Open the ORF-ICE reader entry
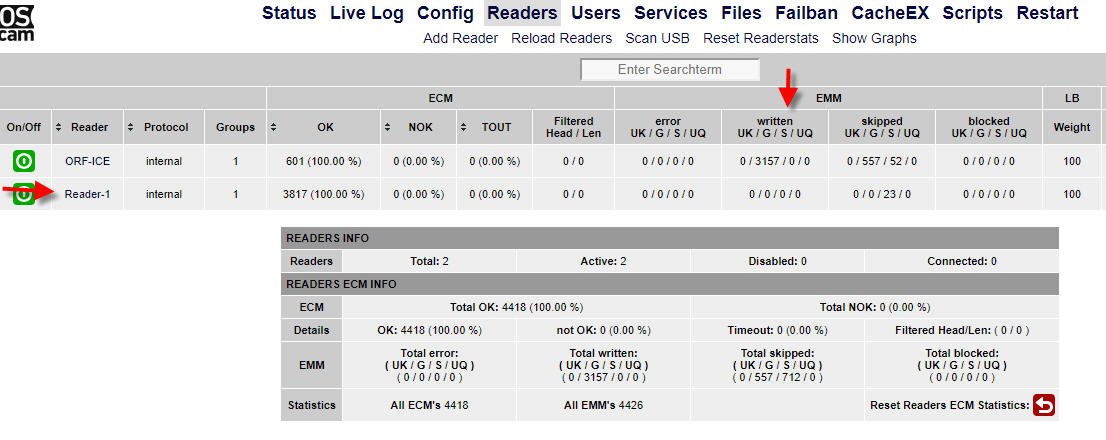1106x440 pixels. coord(88,161)
